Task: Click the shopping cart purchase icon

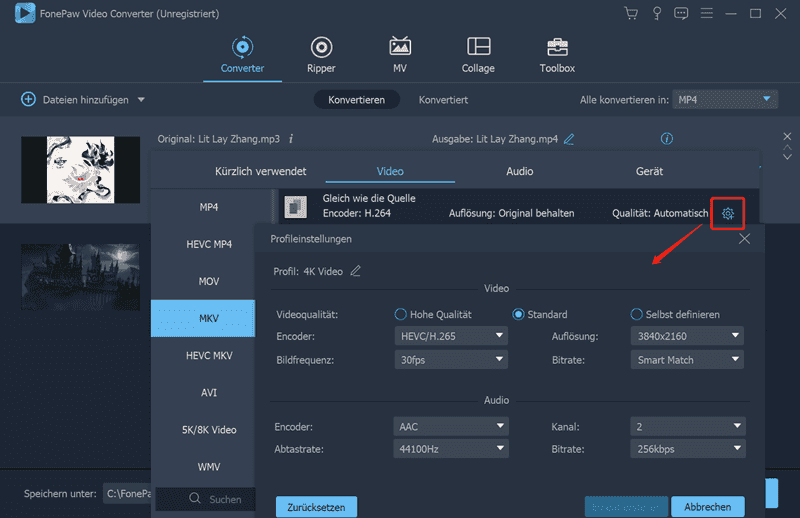Action: (x=631, y=13)
